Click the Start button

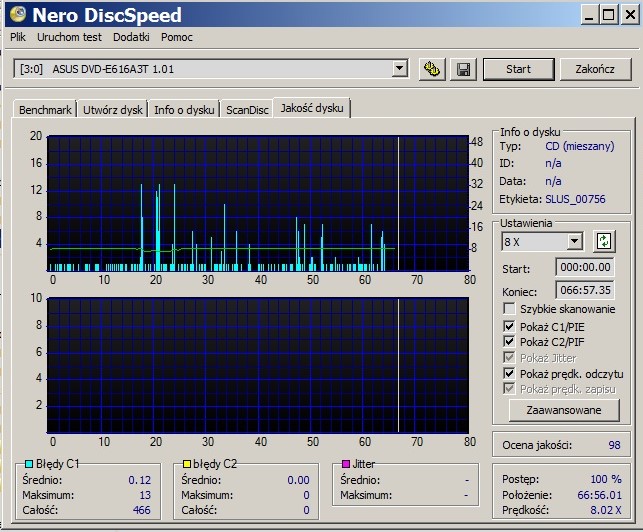518,69
